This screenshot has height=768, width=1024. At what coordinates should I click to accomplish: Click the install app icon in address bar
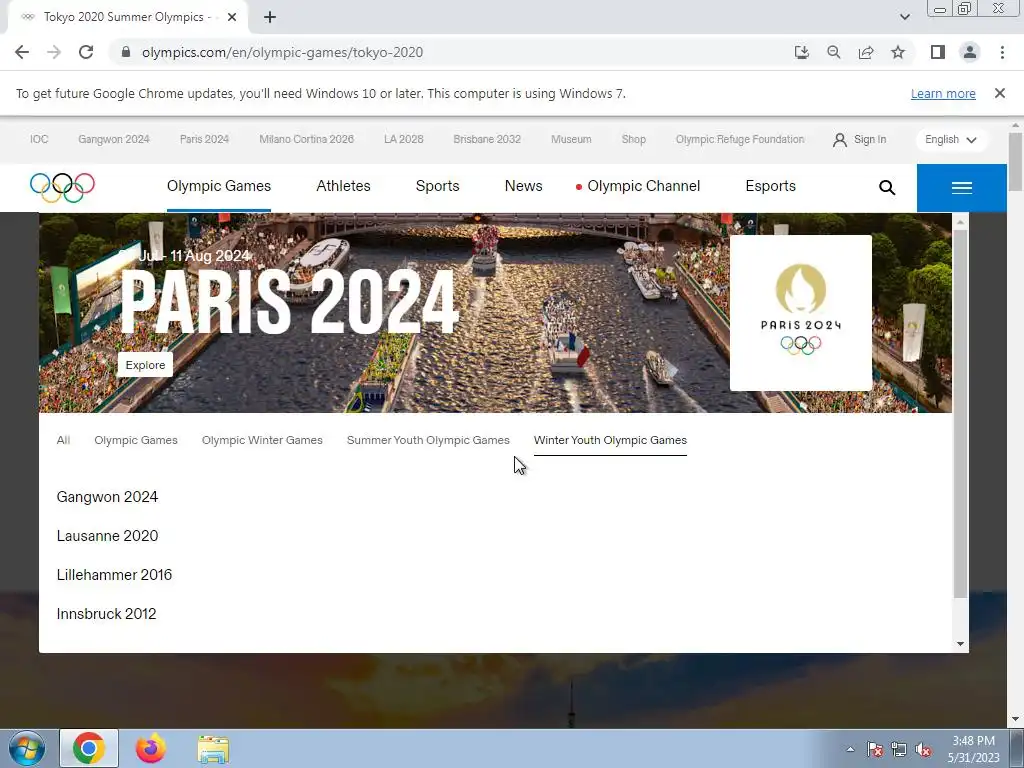point(801,52)
